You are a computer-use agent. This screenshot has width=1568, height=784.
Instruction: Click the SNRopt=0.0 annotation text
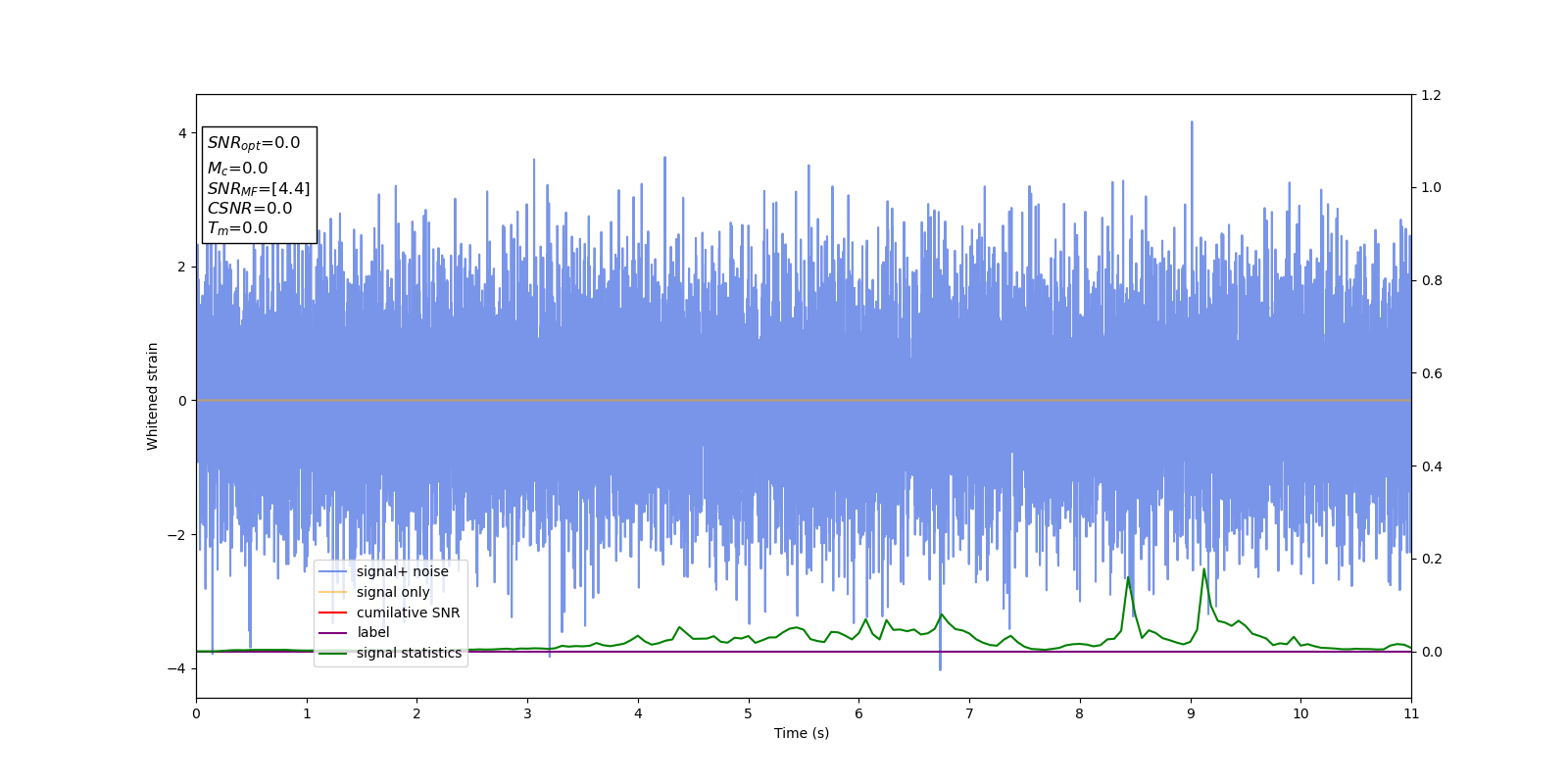click(254, 143)
